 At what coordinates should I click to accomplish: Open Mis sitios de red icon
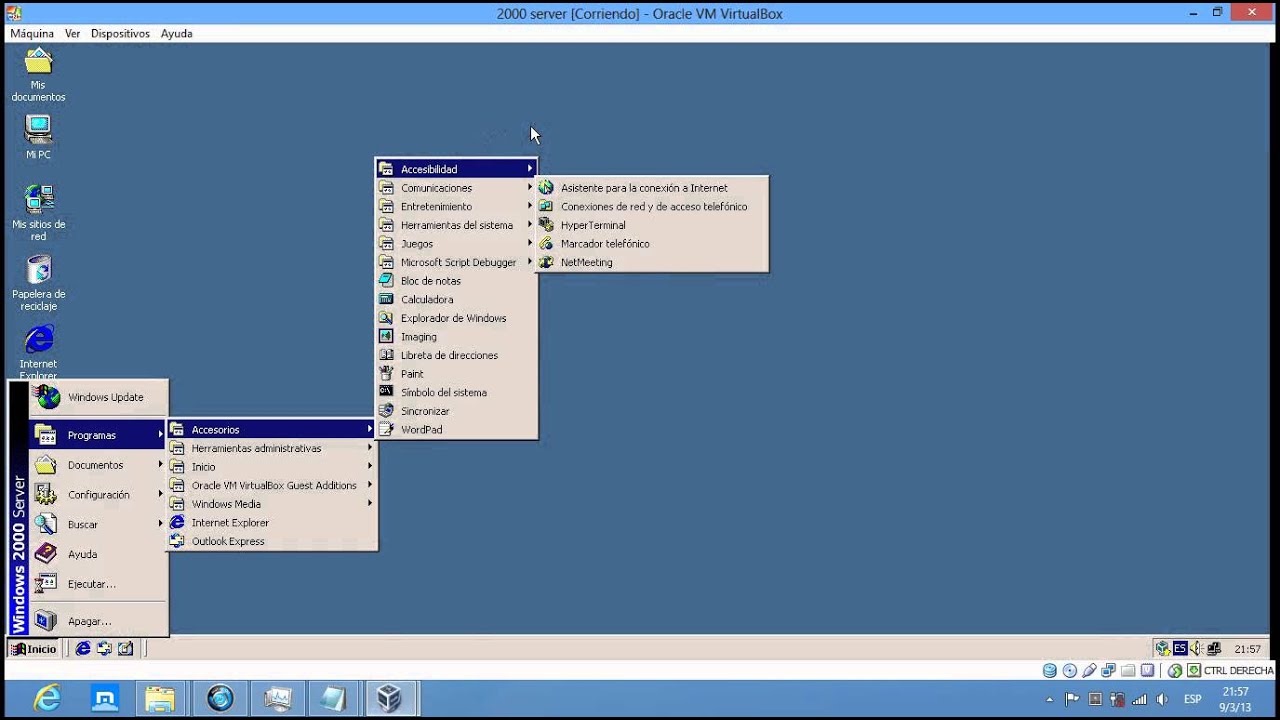pos(38,212)
